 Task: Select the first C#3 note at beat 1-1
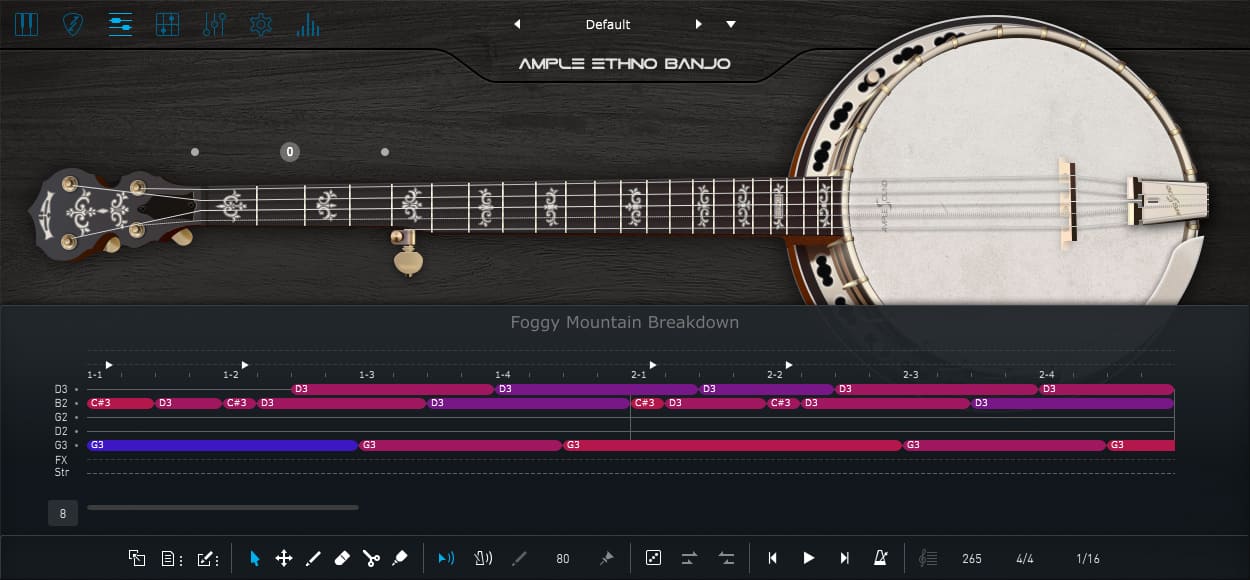pos(120,403)
